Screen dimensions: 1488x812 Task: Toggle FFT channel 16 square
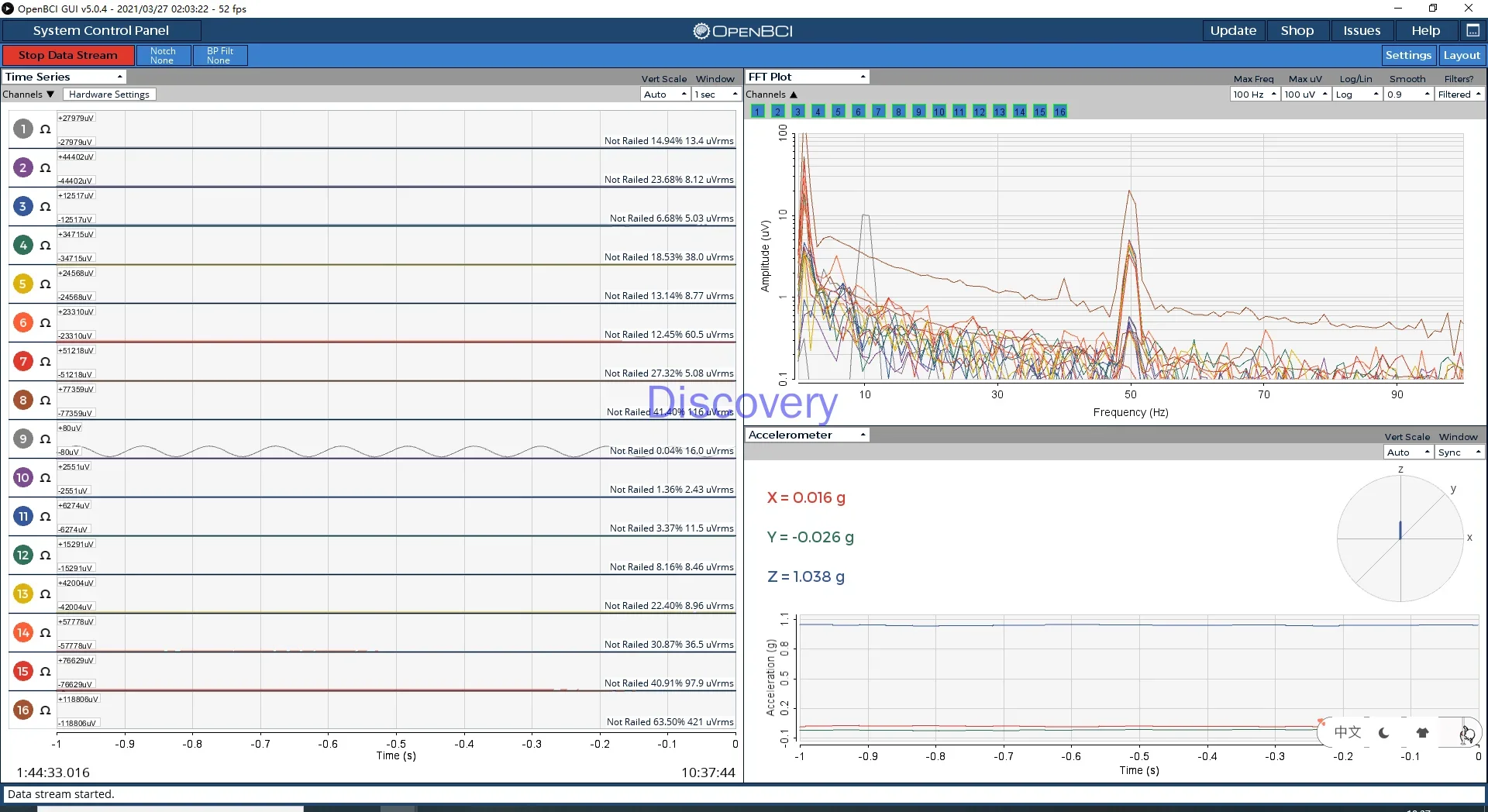pyautogui.click(x=1059, y=112)
